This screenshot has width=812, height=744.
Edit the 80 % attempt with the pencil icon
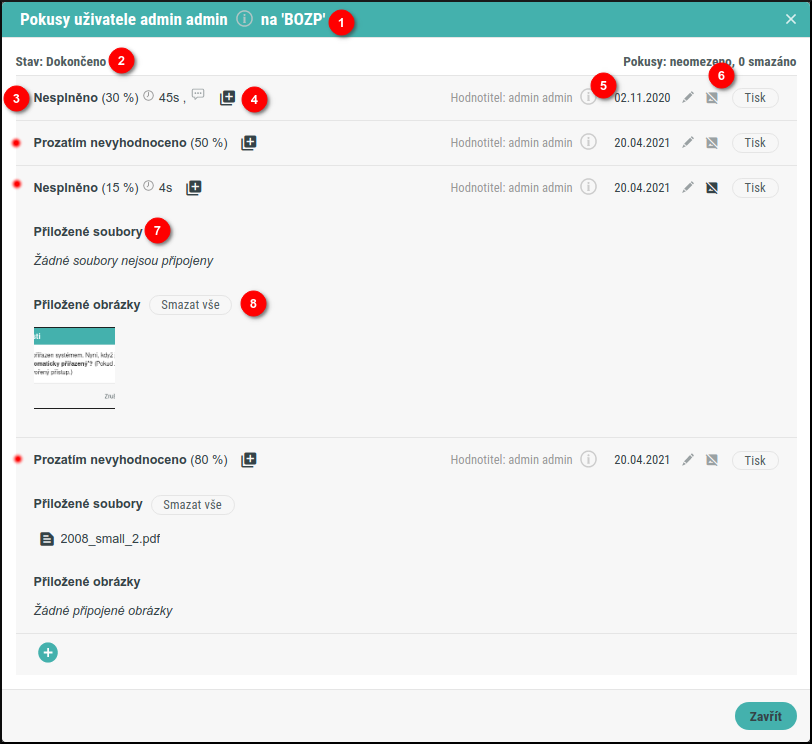[687, 460]
